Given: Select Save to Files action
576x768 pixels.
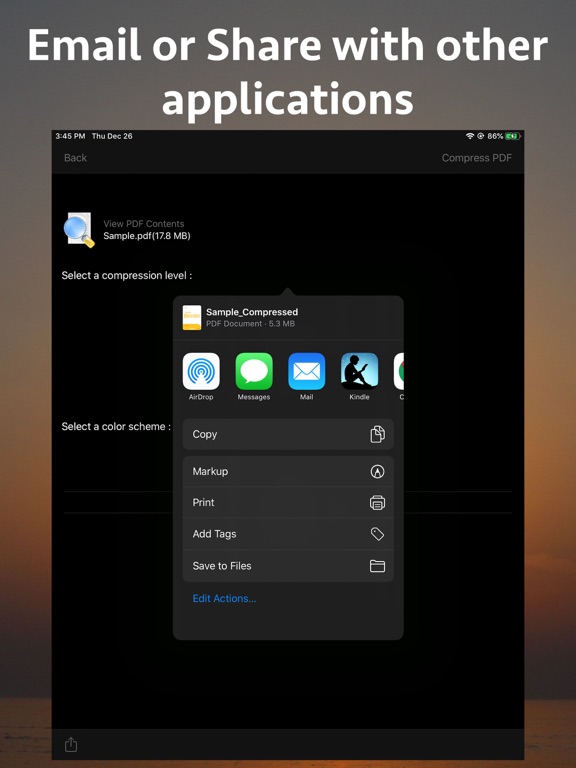Looking at the screenshot, I should (288, 566).
